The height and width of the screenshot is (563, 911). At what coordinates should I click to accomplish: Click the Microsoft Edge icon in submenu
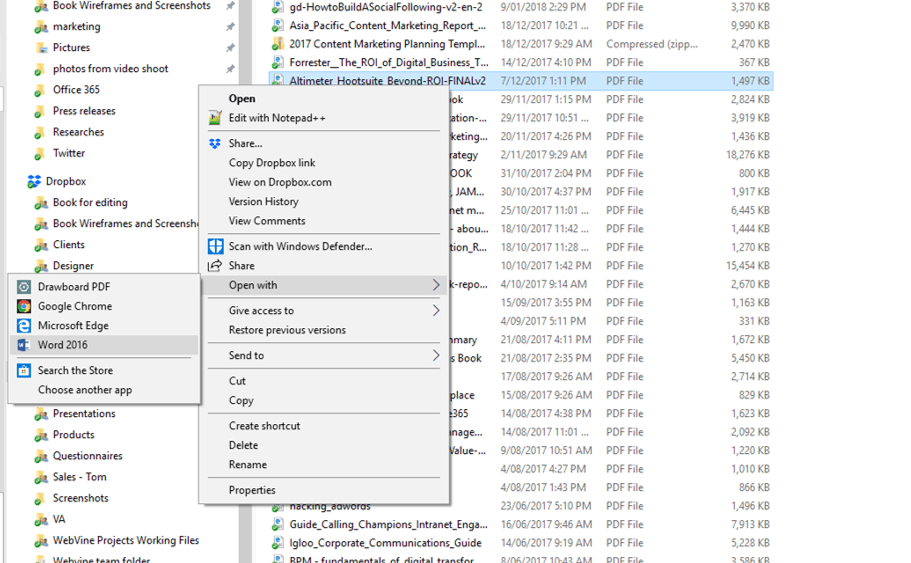tap(24, 325)
